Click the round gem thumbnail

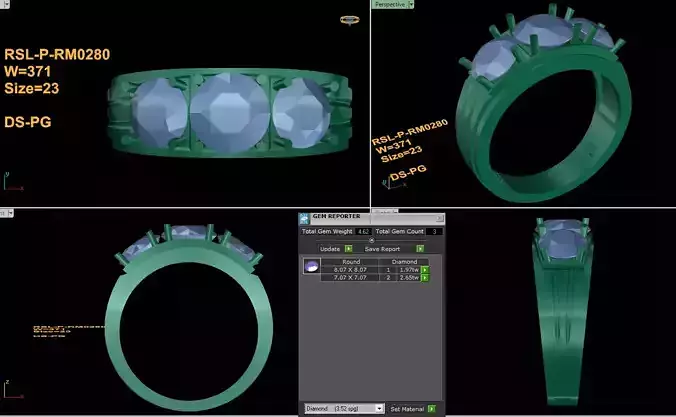[x=311, y=266]
